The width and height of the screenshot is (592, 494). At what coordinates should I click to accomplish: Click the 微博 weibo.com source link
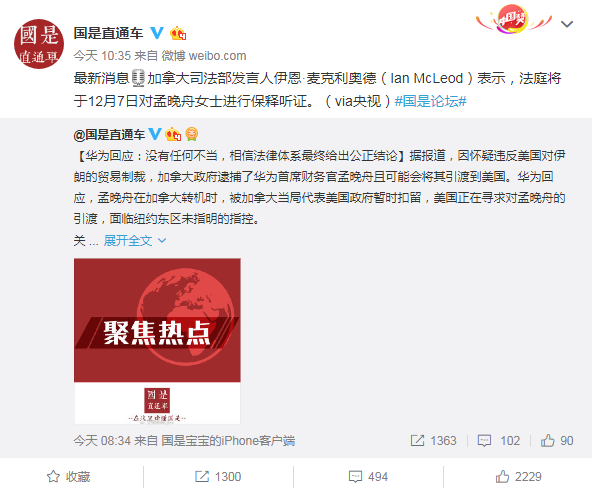[204, 56]
